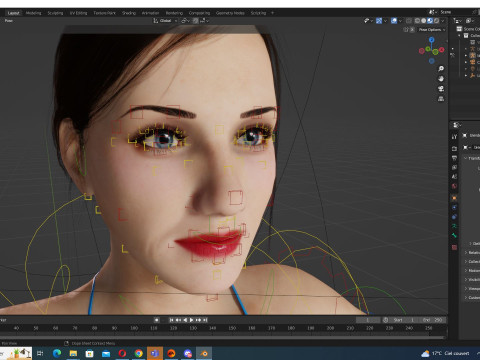The height and width of the screenshot is (360, 480).
Task: Open proportional editing falloff options
Action: pyautogui.click(x=205, y=21)
